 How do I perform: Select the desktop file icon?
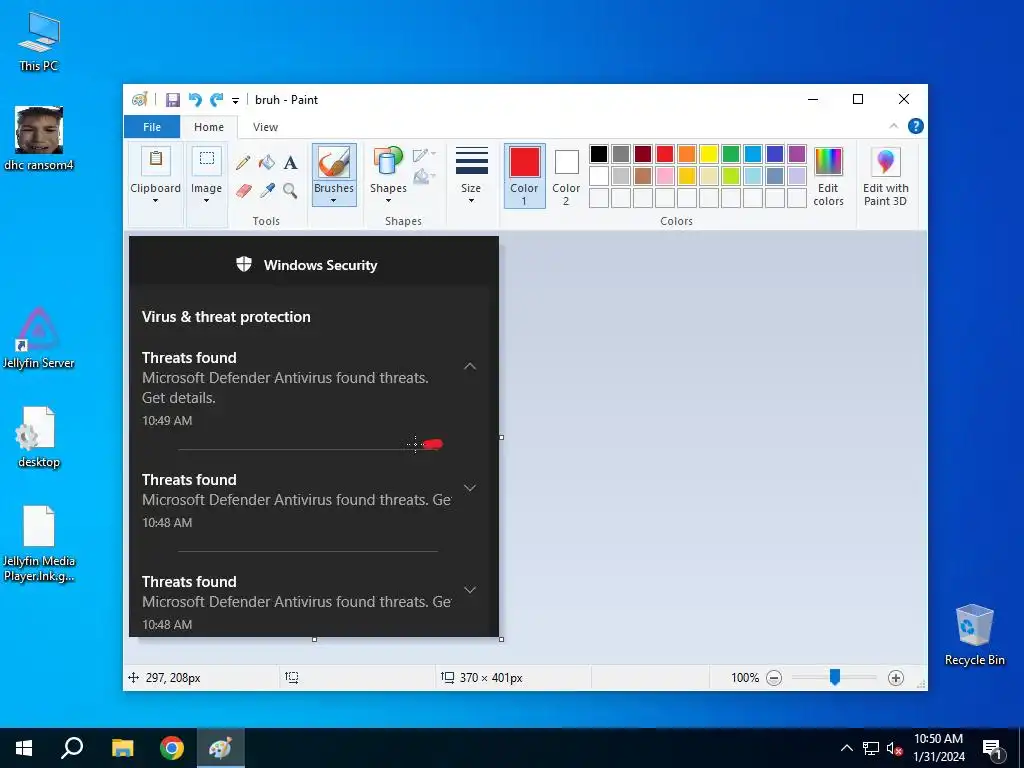click(x=39, y=438)
